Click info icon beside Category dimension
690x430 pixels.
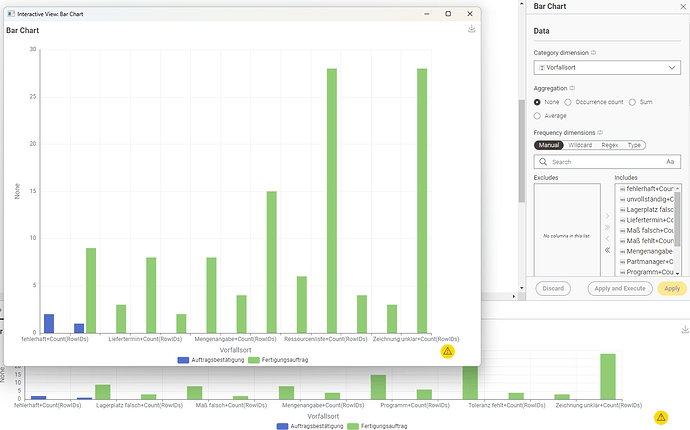point(593,52)
